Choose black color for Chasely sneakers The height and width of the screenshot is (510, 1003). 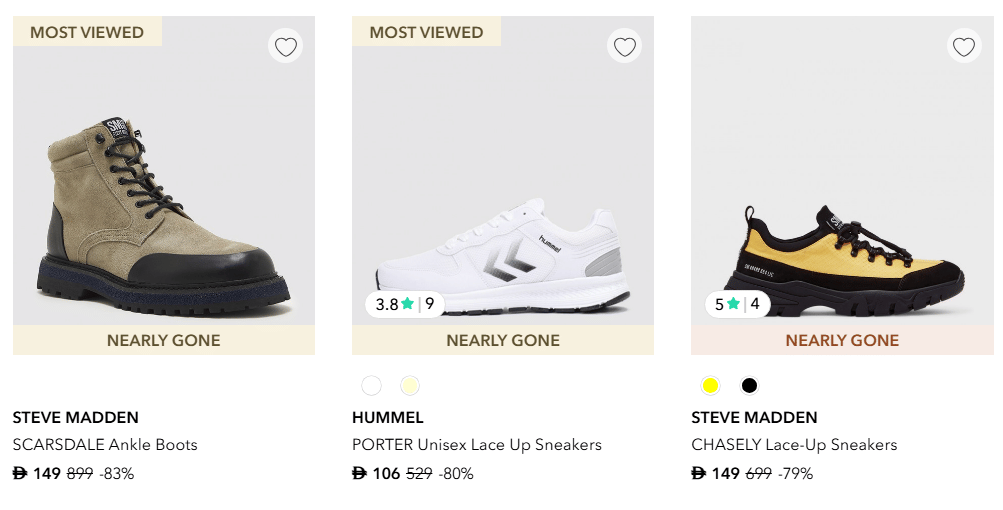749,386
